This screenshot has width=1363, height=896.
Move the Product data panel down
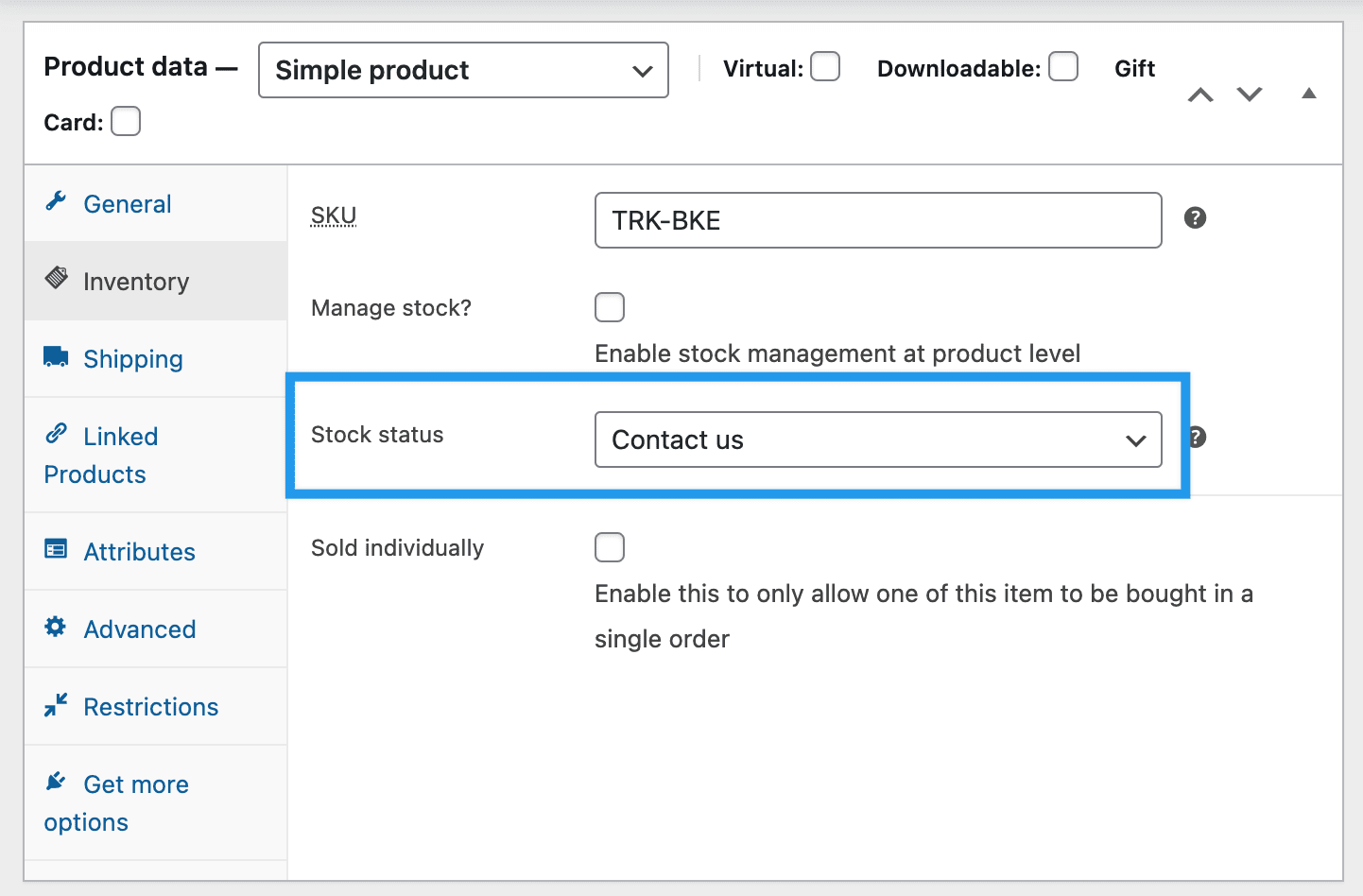tap(1250, 95)
